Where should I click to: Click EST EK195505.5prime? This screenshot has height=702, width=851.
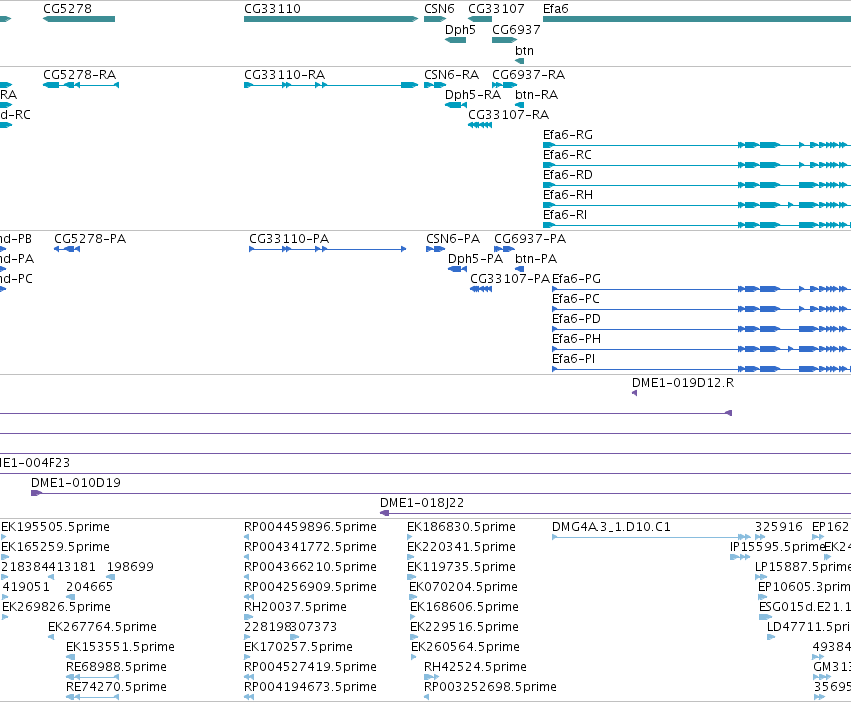[x=55, y=527]
